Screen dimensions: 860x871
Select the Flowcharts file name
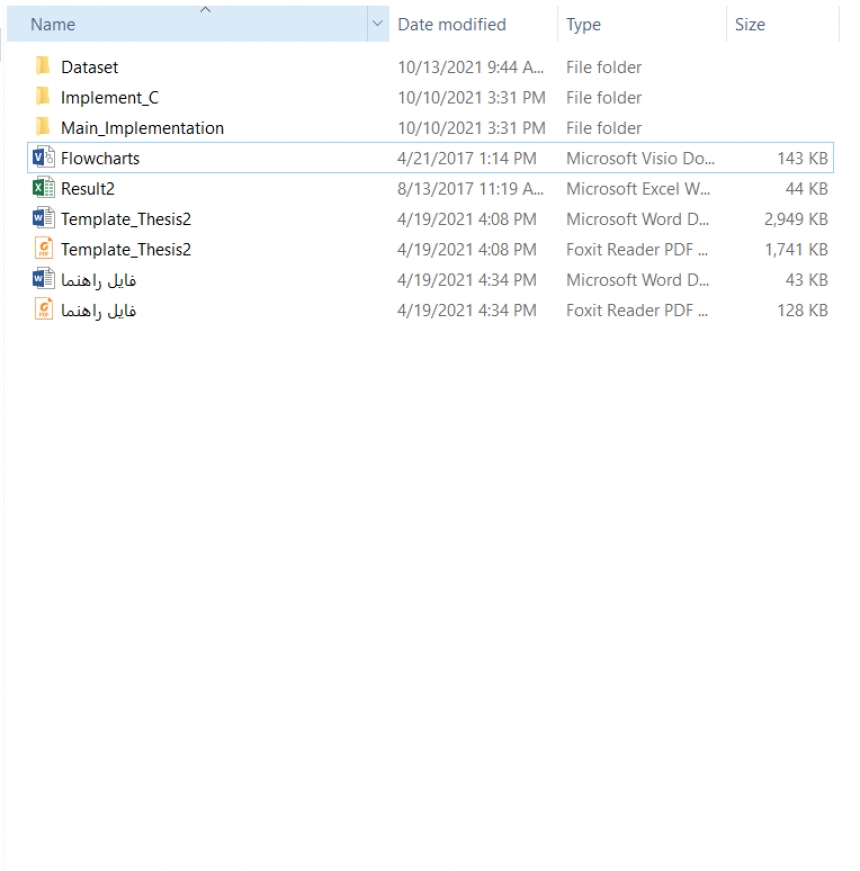point(100,158)
